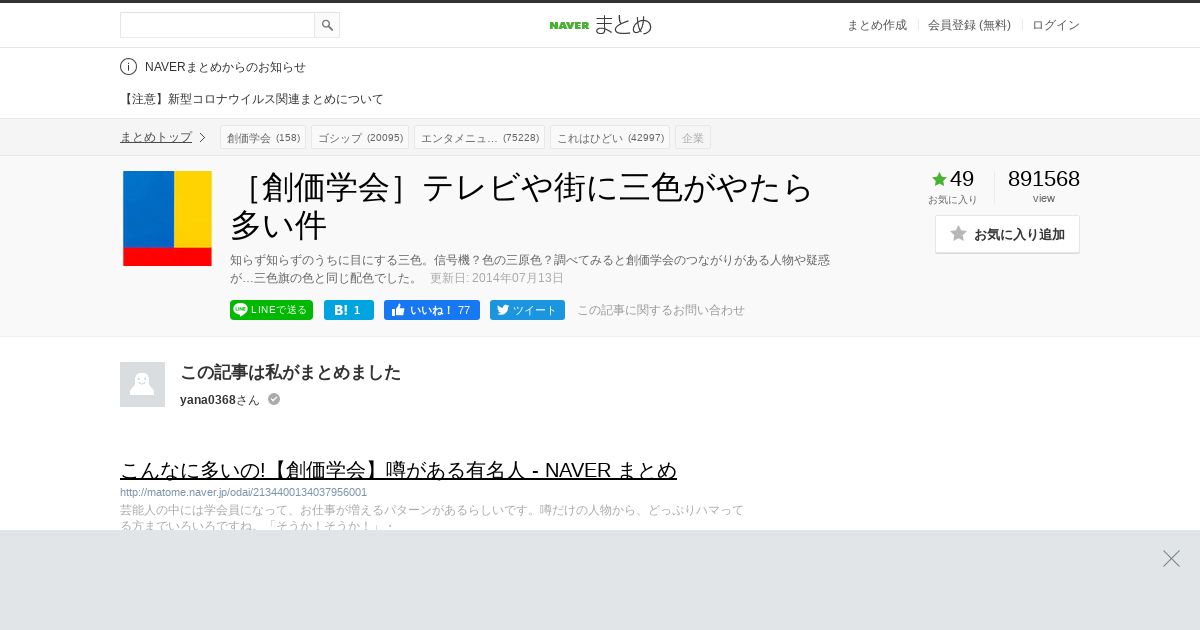Screen dimensions: 1200x630
Task: Share via LINEで送る button
Action: point(271,310)
